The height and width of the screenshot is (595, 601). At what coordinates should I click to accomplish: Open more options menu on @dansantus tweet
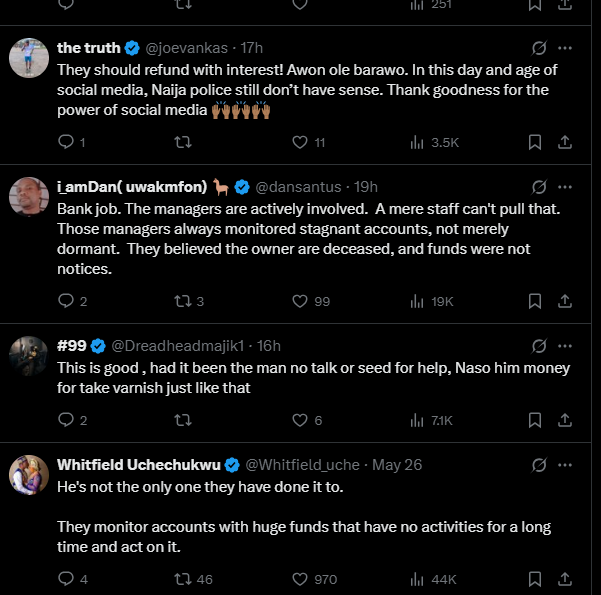565,187
